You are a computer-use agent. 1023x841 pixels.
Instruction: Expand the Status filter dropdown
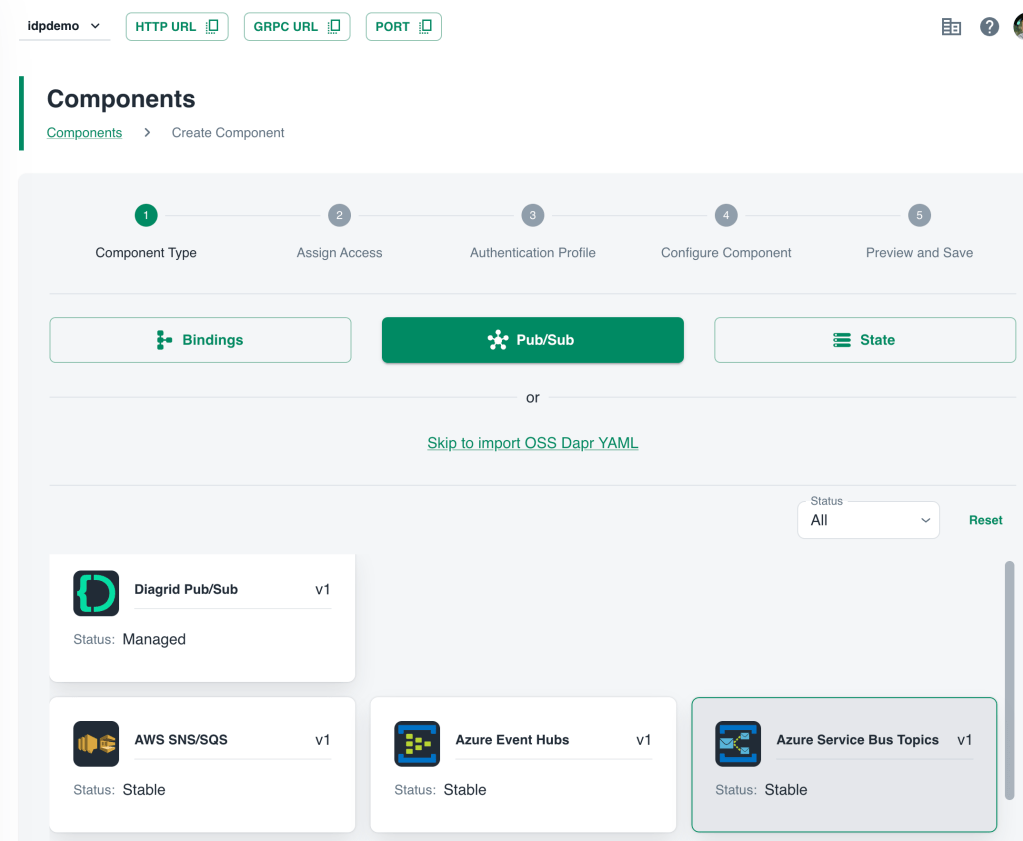(868, 520)
